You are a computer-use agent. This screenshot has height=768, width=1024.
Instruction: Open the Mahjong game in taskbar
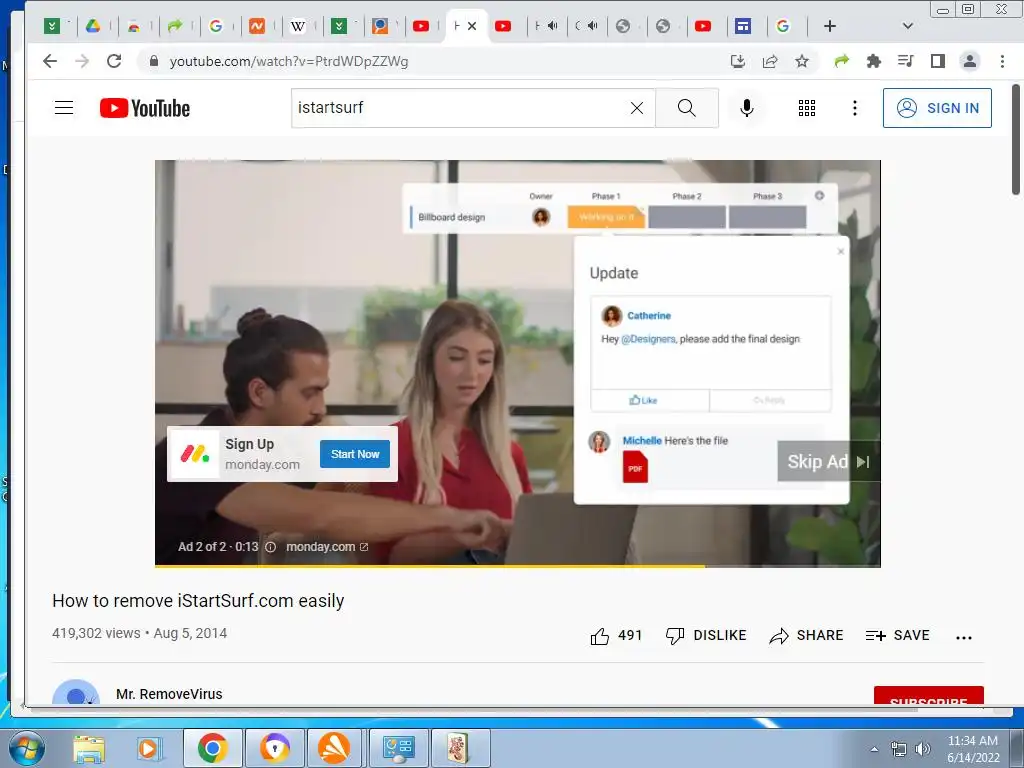(x=459, y=748)
